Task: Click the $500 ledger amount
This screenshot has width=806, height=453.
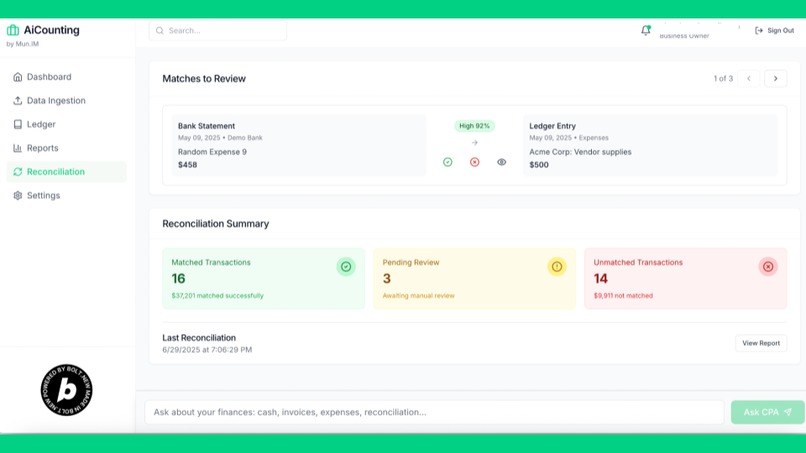Action: tap(539, 165)
